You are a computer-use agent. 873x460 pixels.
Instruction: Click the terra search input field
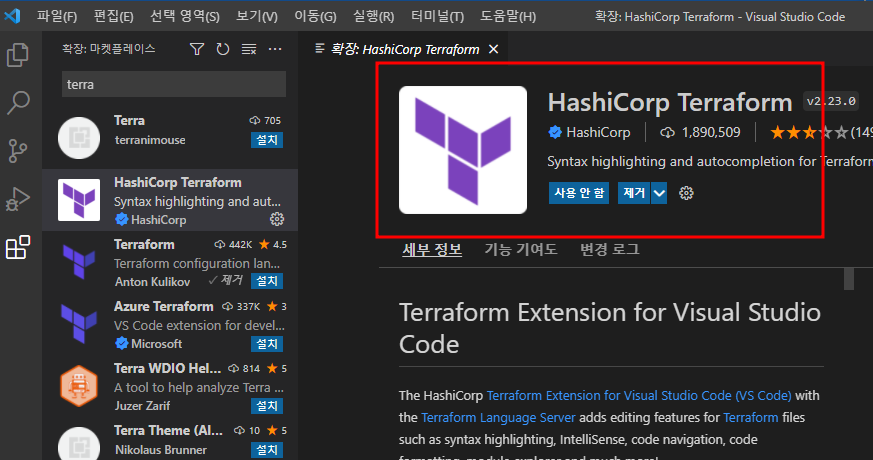174,84
